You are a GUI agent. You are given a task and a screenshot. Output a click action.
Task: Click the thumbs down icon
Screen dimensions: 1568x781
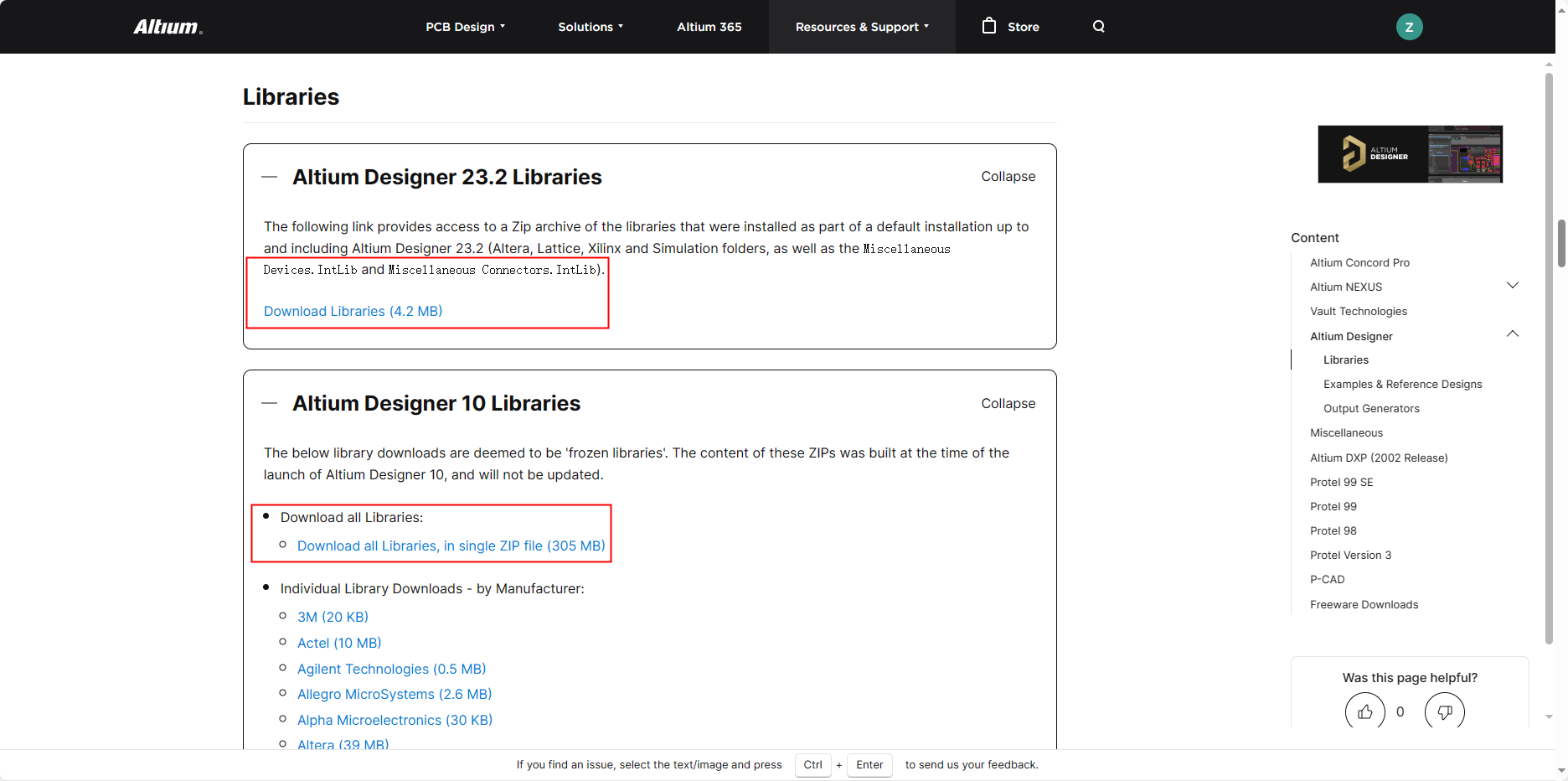tap(1444, 711)
